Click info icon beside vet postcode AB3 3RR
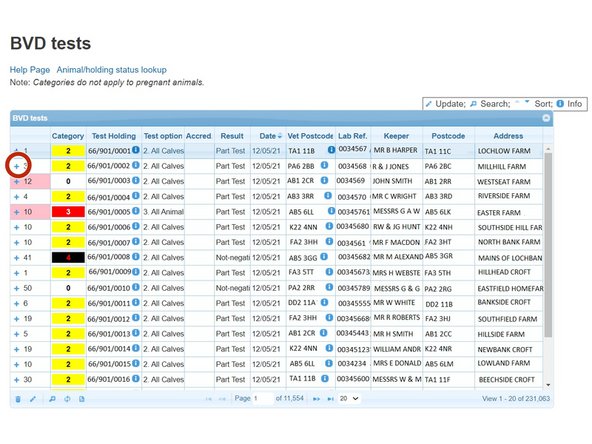592x444 pixels. click(x=328, y=196)
